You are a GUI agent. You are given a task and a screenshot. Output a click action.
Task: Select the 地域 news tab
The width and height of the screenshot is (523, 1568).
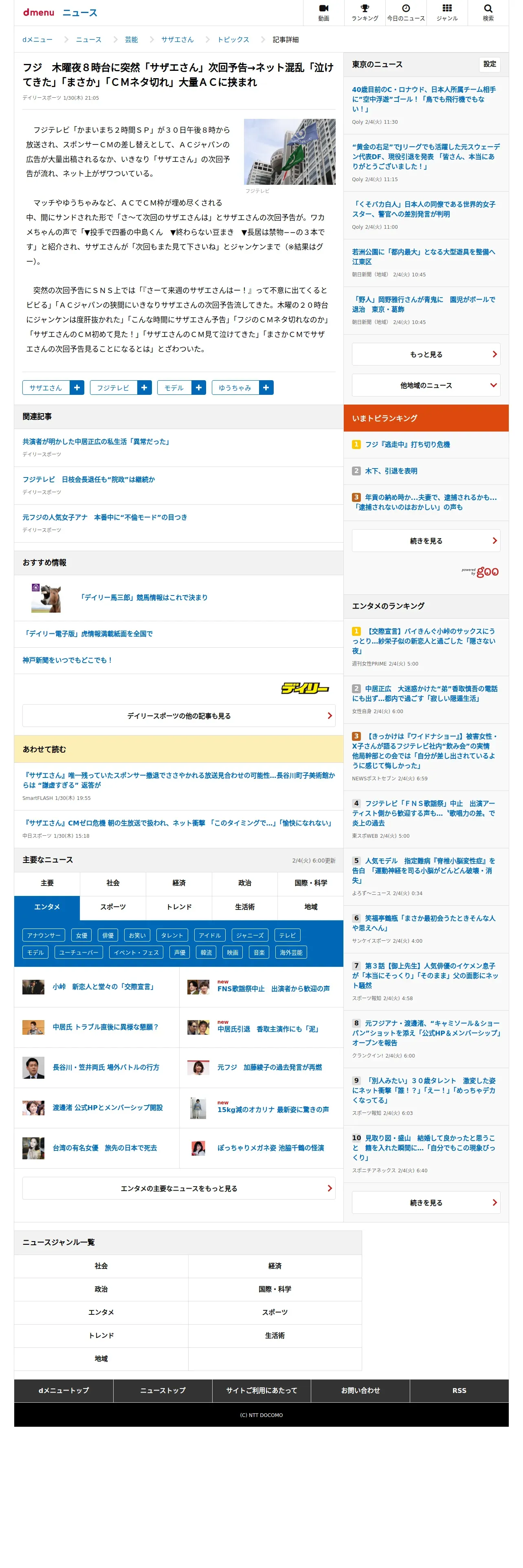pos(310,907)
